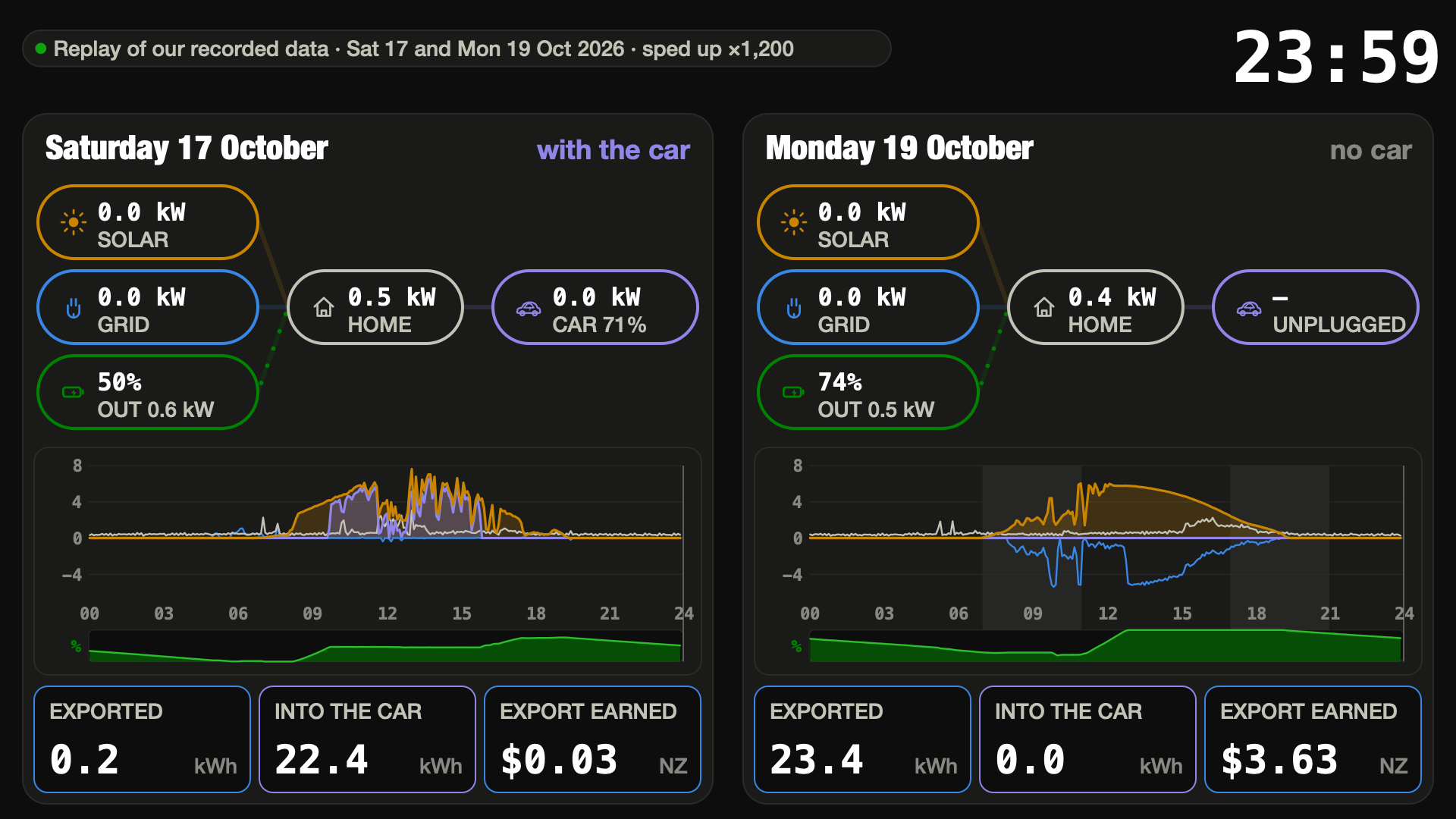Click Monday '0.4 kW' home value
The height and width of the screenshot is (819, 1456).
pyautogui.click(x=1112, y=297)
